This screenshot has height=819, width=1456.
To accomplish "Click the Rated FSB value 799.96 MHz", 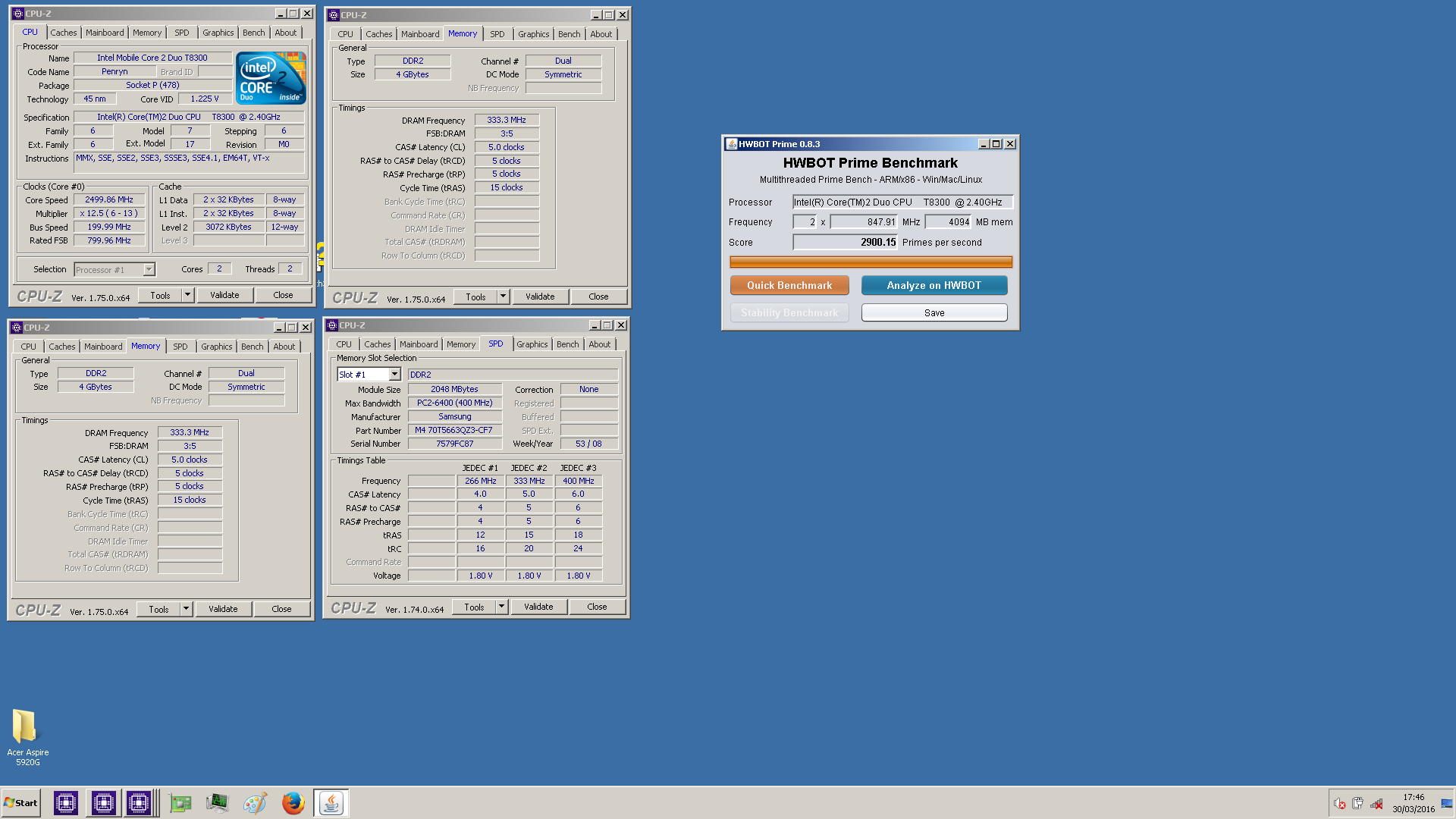I will click(109, 241).
